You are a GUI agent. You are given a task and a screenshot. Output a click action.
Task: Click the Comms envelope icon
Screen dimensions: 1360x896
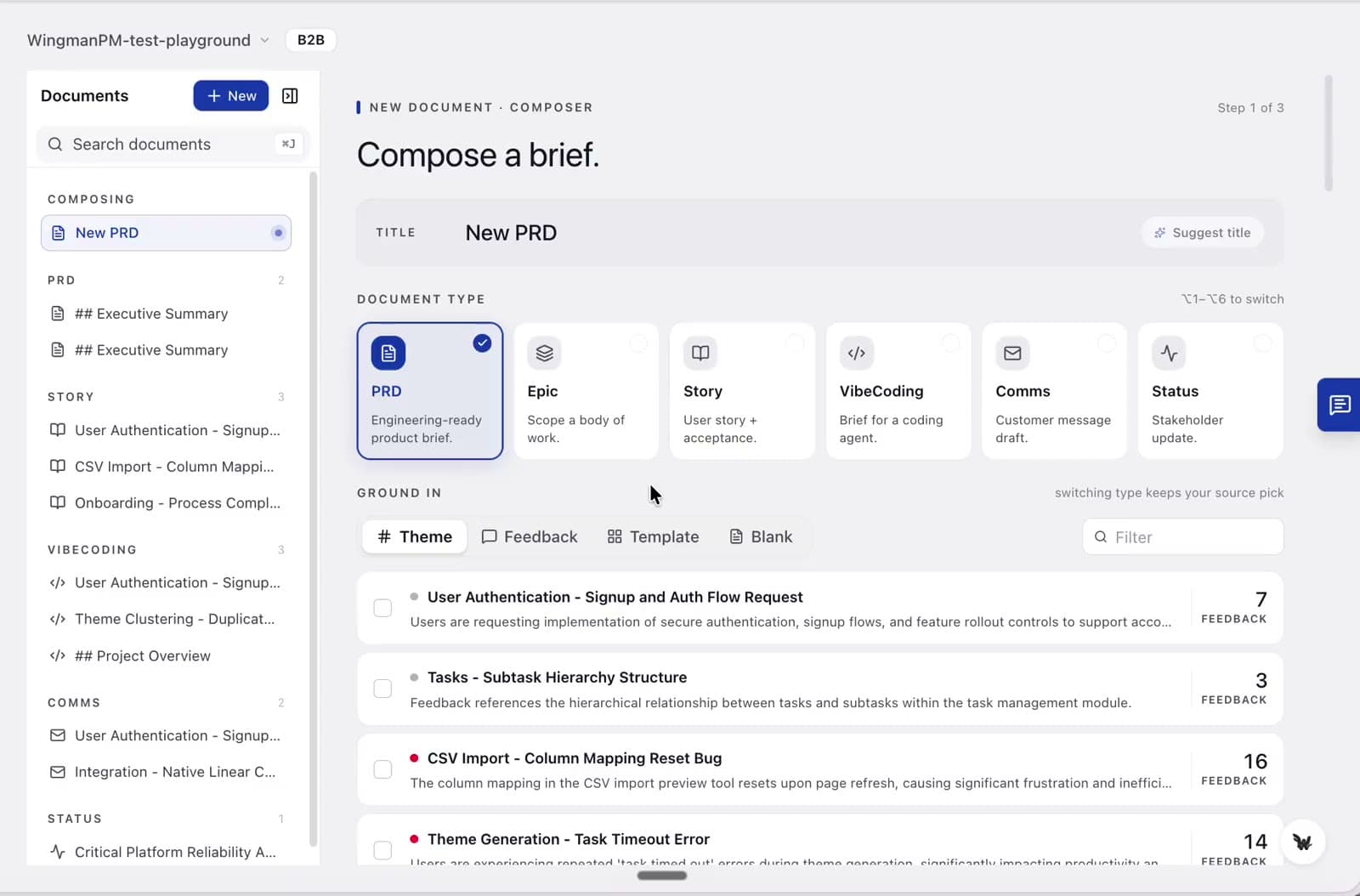click(1012, 353)
